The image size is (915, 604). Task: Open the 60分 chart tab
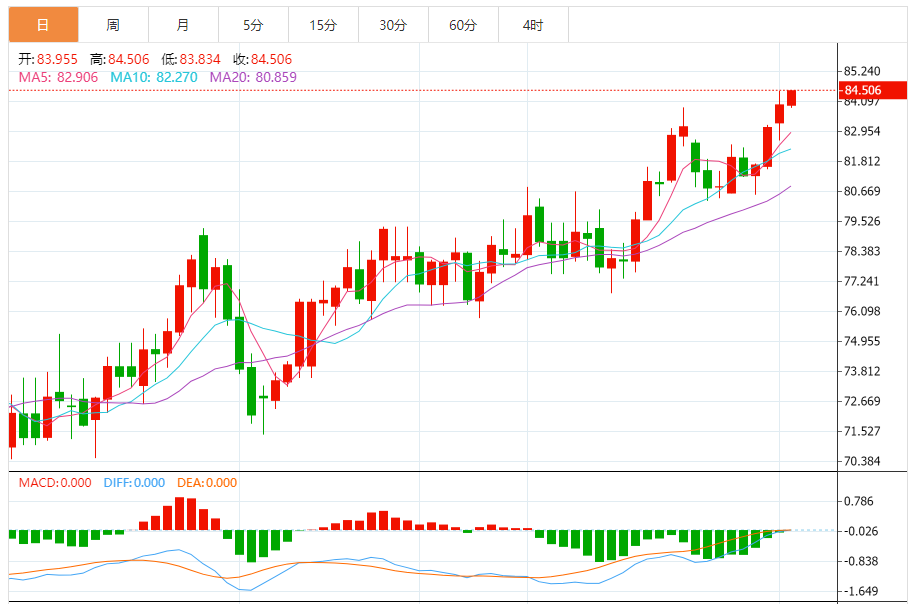coord(463,25)
